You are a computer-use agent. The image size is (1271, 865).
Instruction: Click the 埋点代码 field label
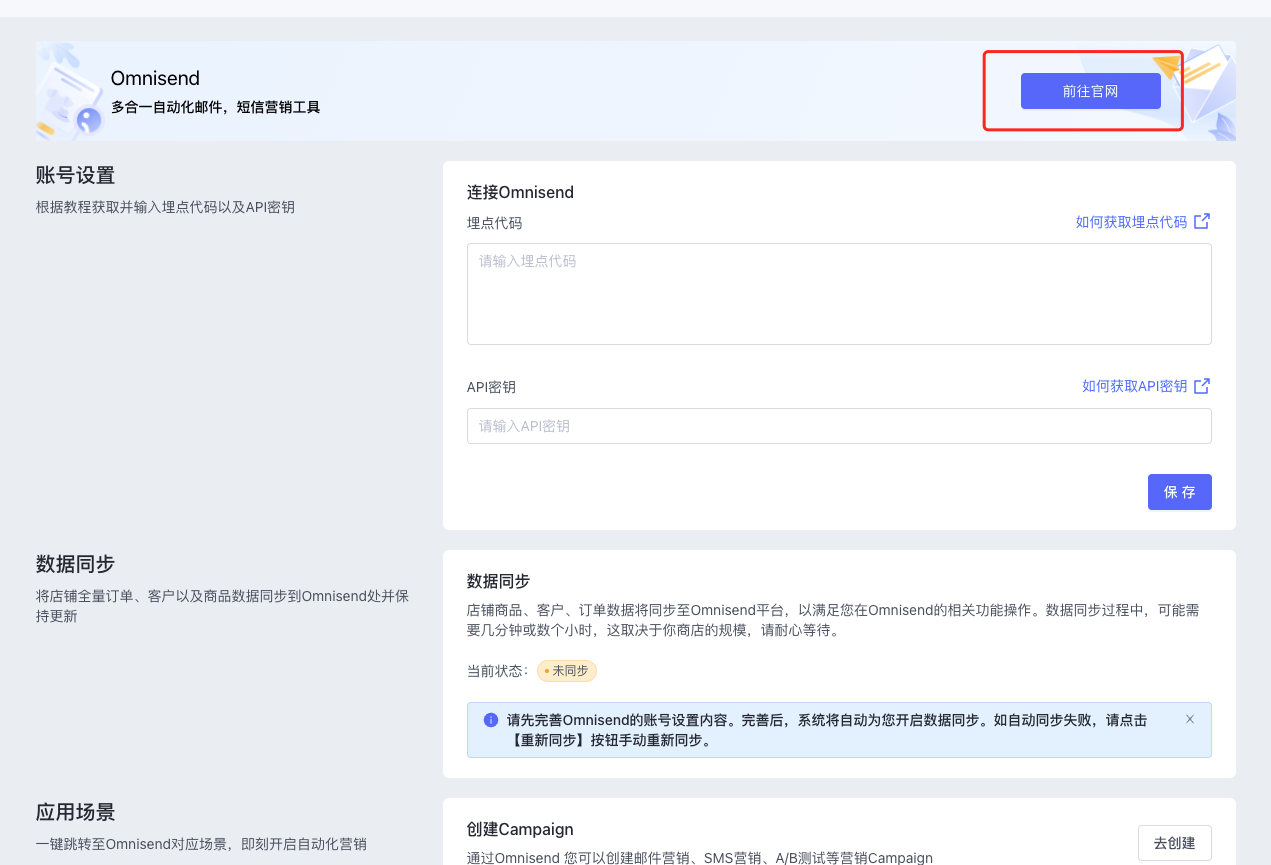494,223
